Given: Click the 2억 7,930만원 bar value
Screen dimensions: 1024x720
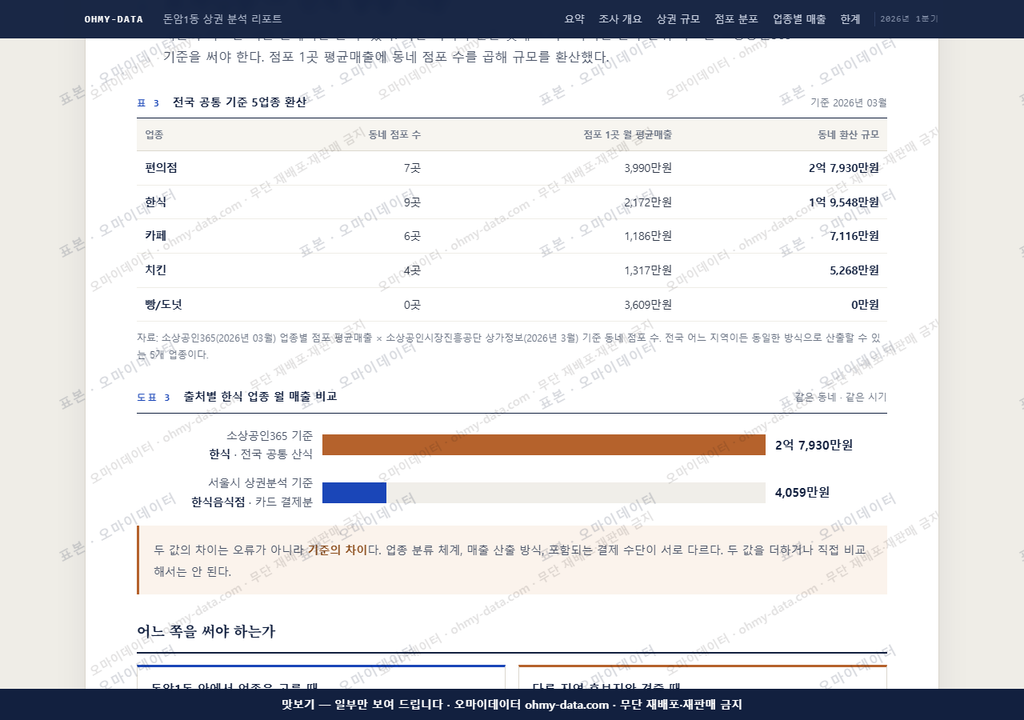Looking at the screenshot, I should point(814,445).
